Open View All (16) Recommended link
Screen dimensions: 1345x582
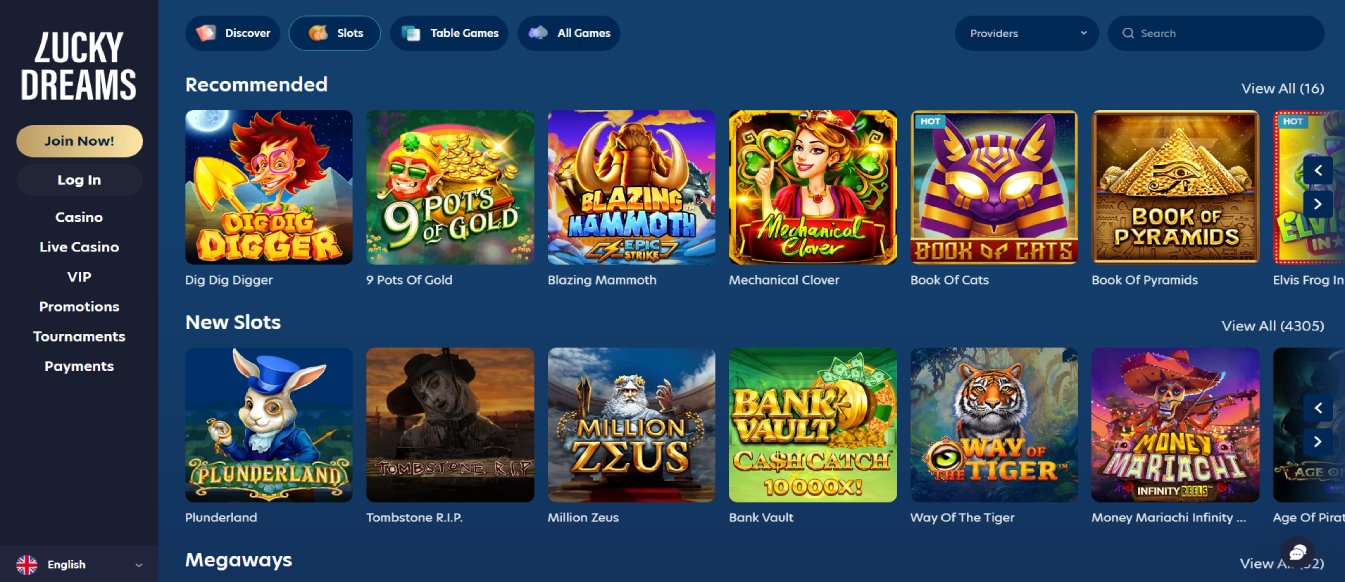click(x=1282, y=88)
